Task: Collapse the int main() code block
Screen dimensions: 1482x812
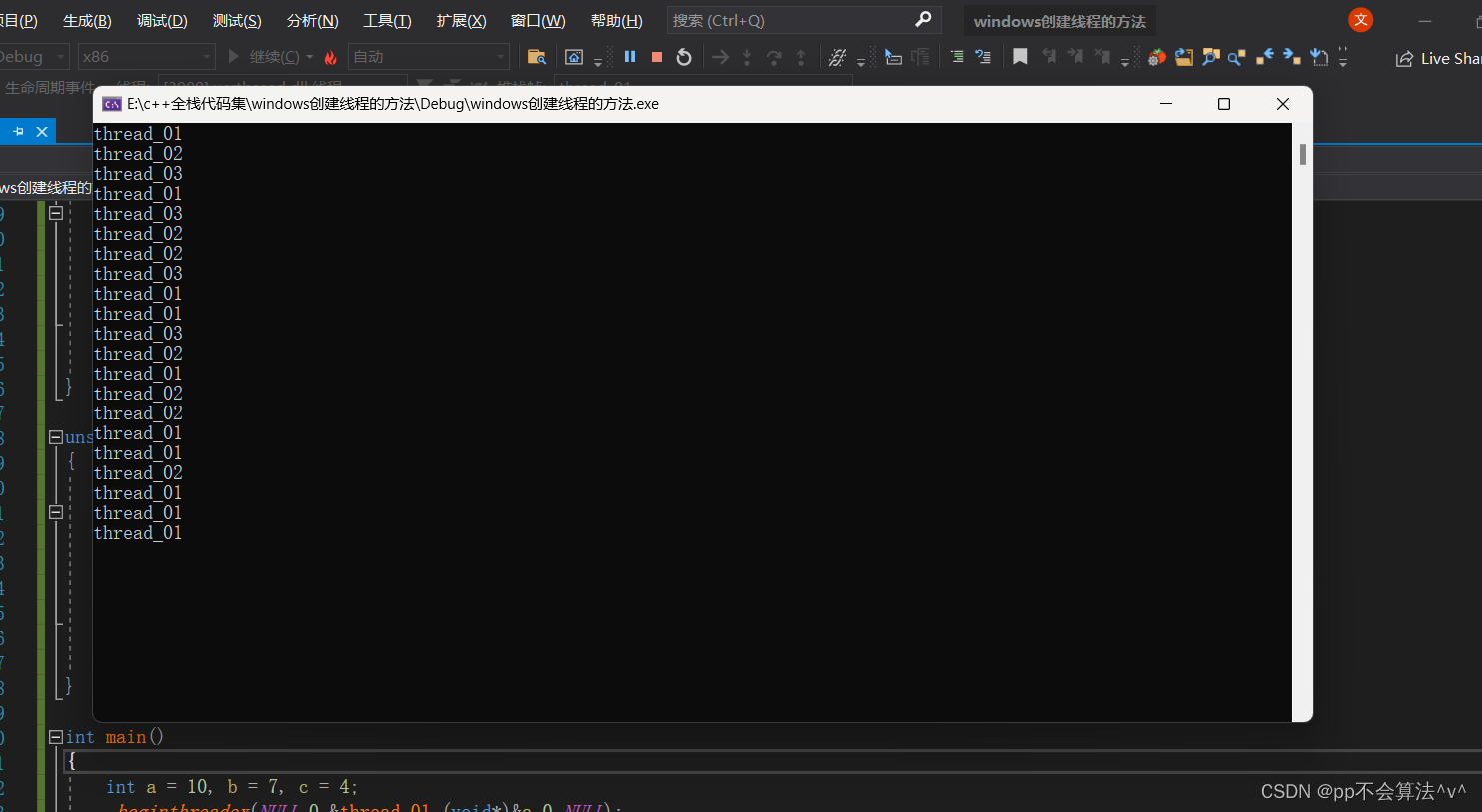Action: tap(56, 737)
